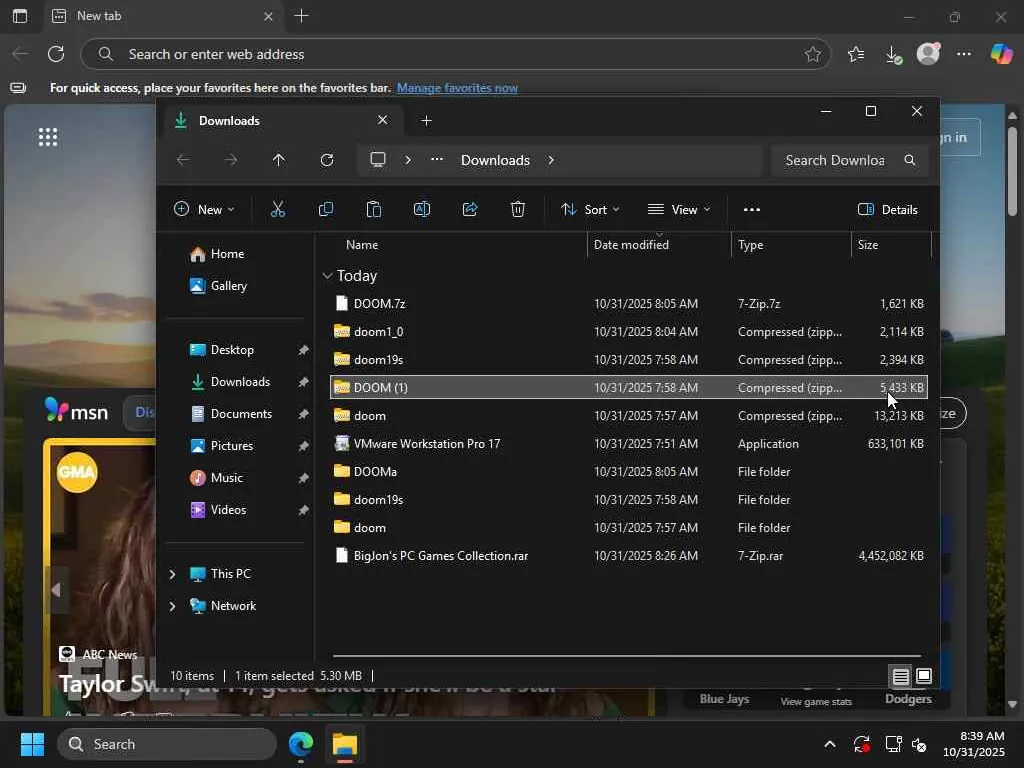Screen dimensions: 1024x768
Task: Open Videos in the navigation pane
Action: 228,510
